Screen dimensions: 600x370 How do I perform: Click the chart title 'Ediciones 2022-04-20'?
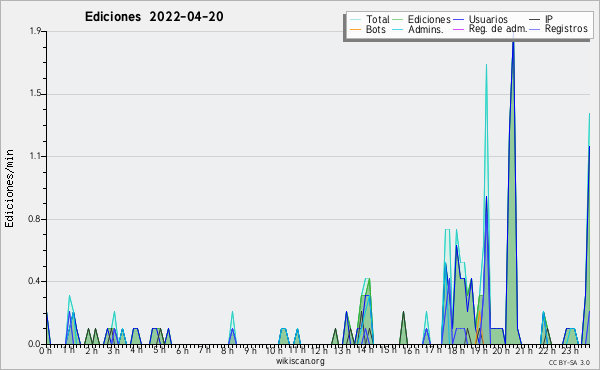[x=154, y=17]
